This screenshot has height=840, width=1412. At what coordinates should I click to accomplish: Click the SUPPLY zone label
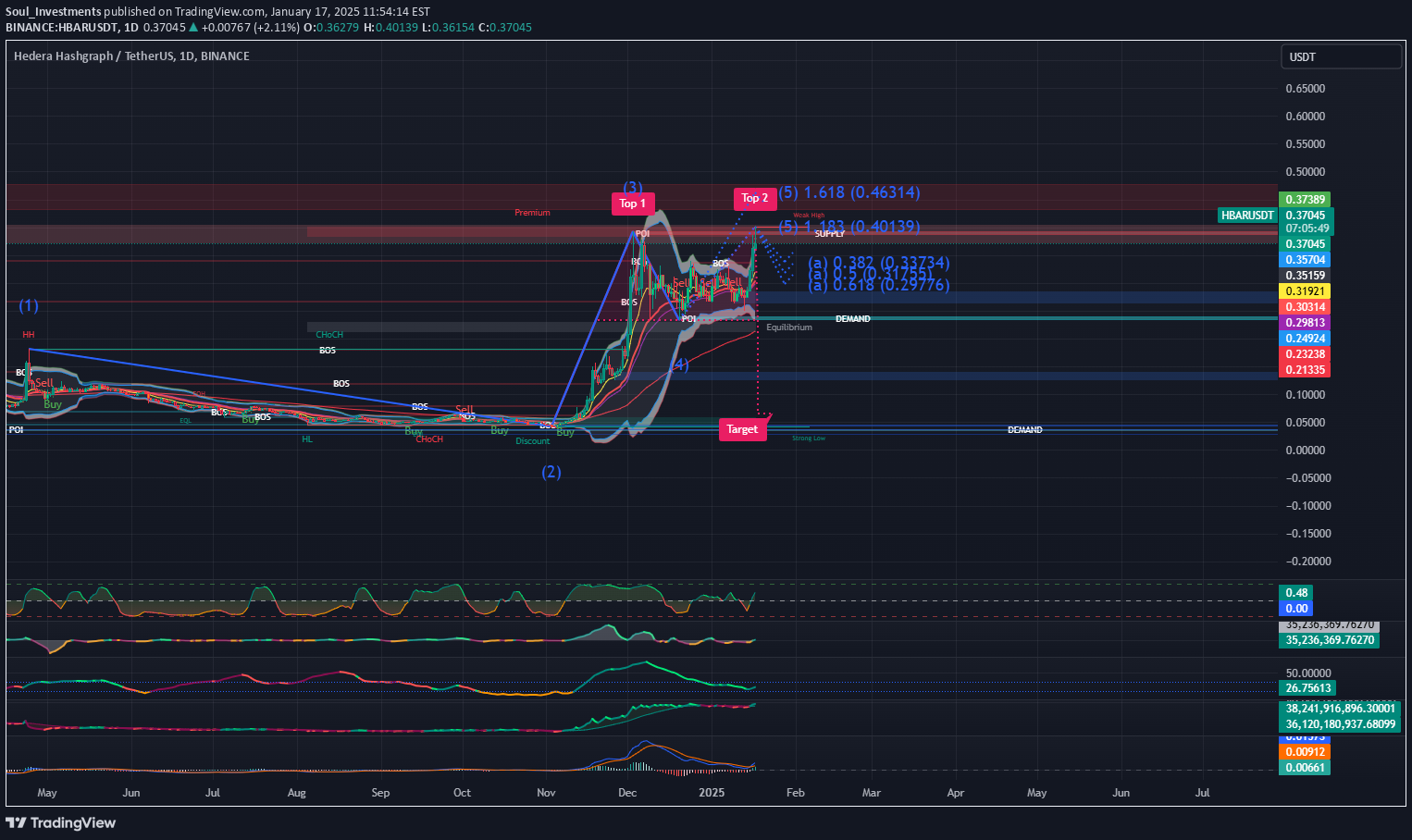click(x=830, y=234)
